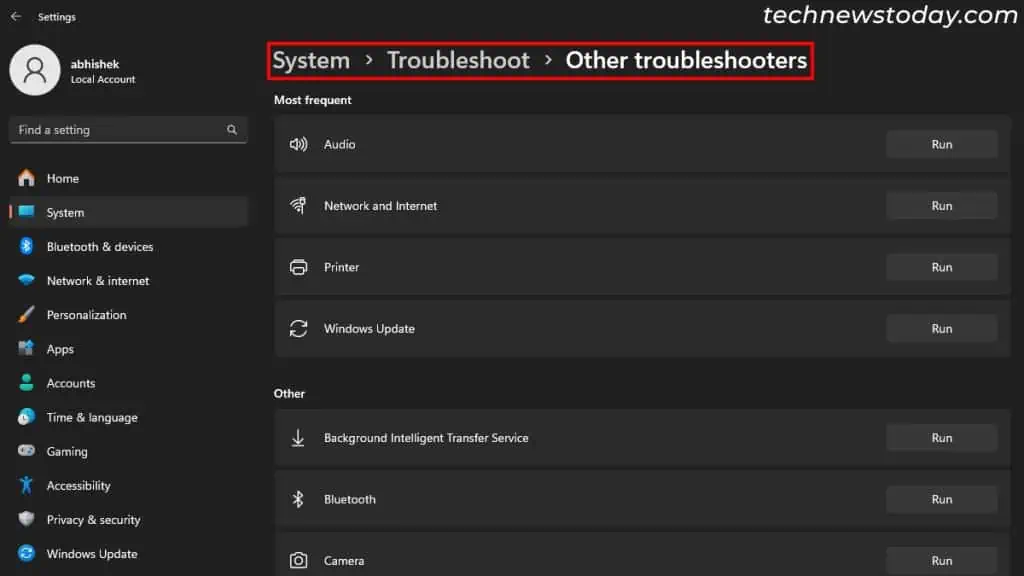
Task: Click the Apps sidebar icon
Action: pyautogui.click(x=26, y=348)
